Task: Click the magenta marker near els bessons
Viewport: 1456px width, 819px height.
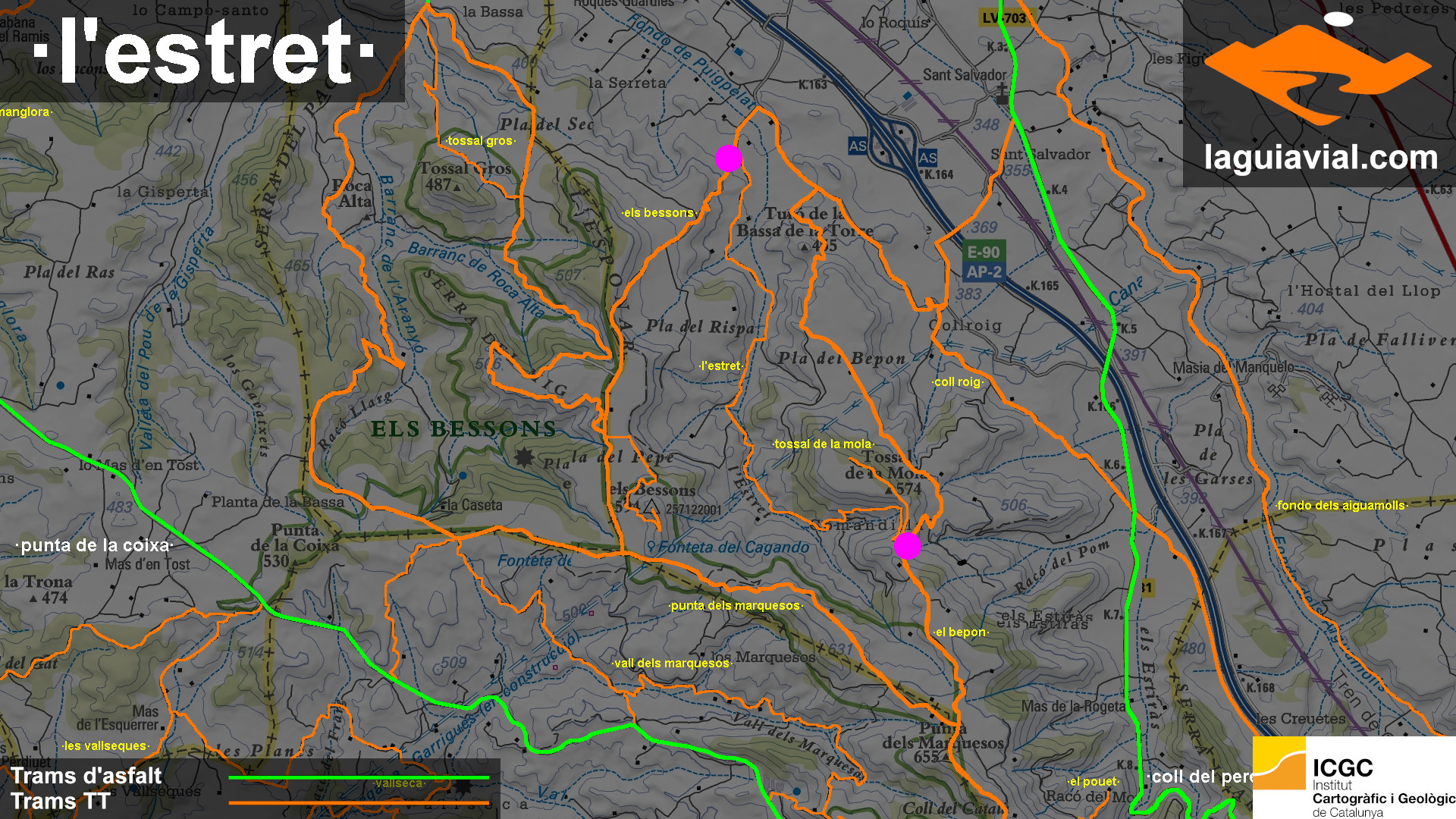Action: coord(728,158)
